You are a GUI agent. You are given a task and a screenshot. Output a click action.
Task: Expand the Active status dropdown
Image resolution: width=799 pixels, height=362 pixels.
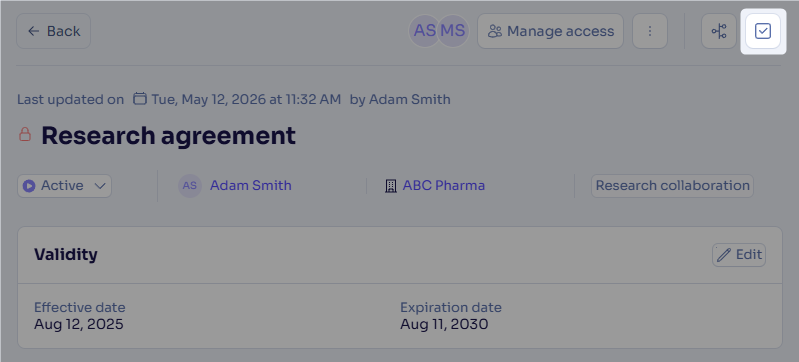click(x=64, y=186)
